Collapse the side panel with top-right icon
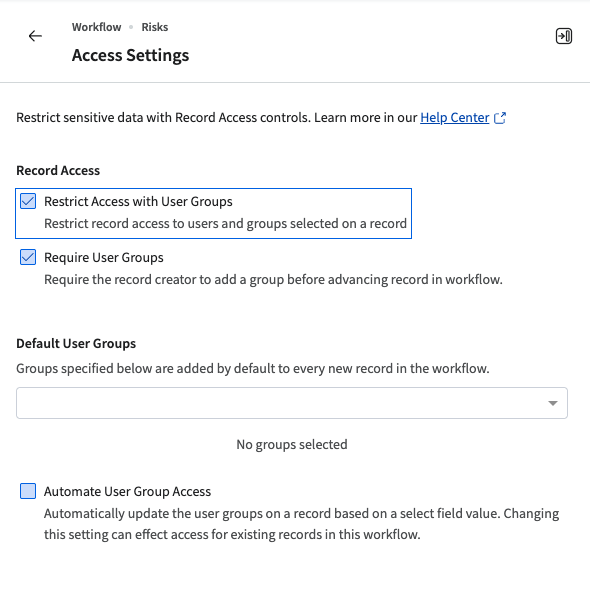 tap(563, 36)
